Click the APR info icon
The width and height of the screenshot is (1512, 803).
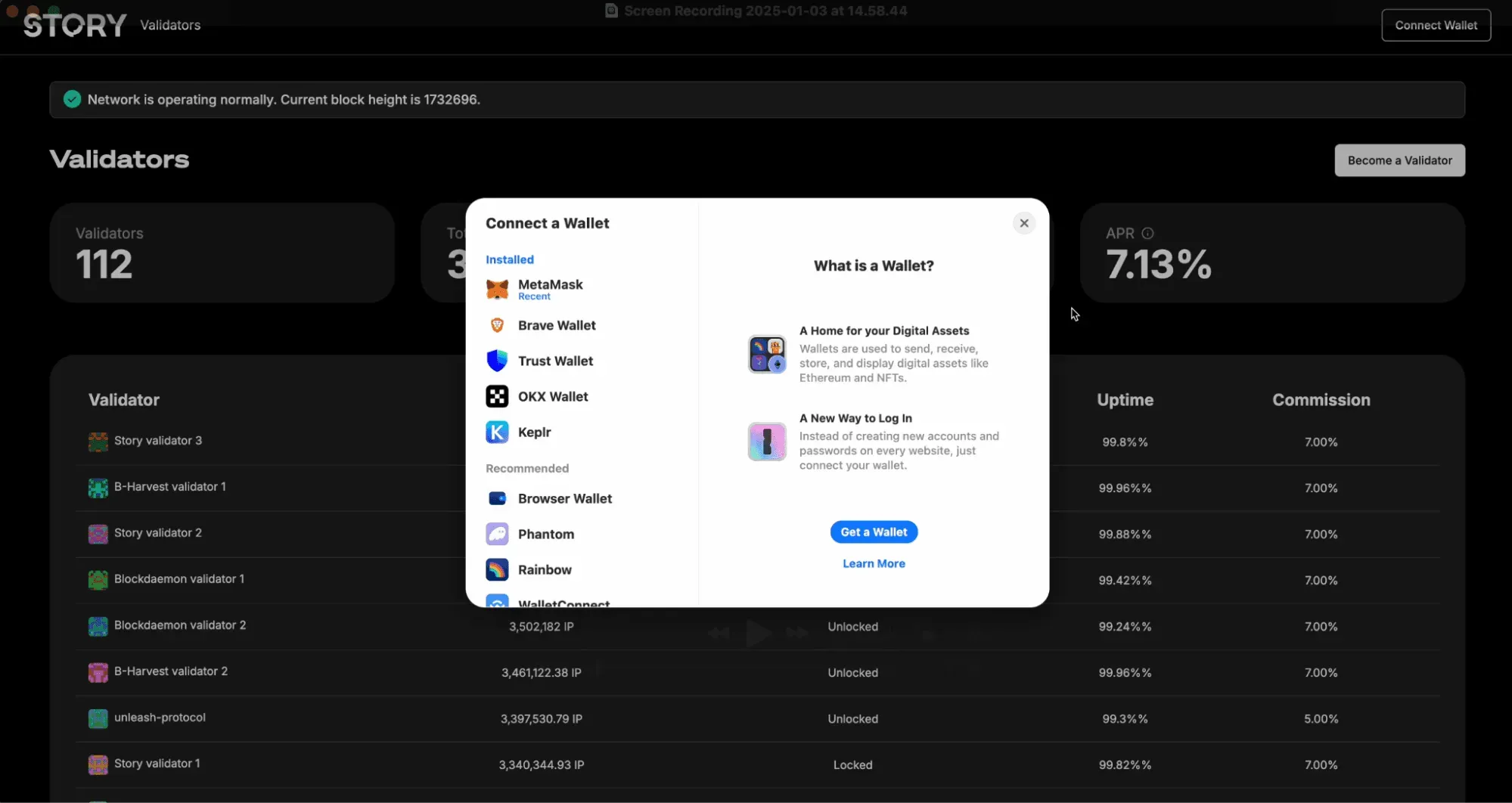[1147, 234]
